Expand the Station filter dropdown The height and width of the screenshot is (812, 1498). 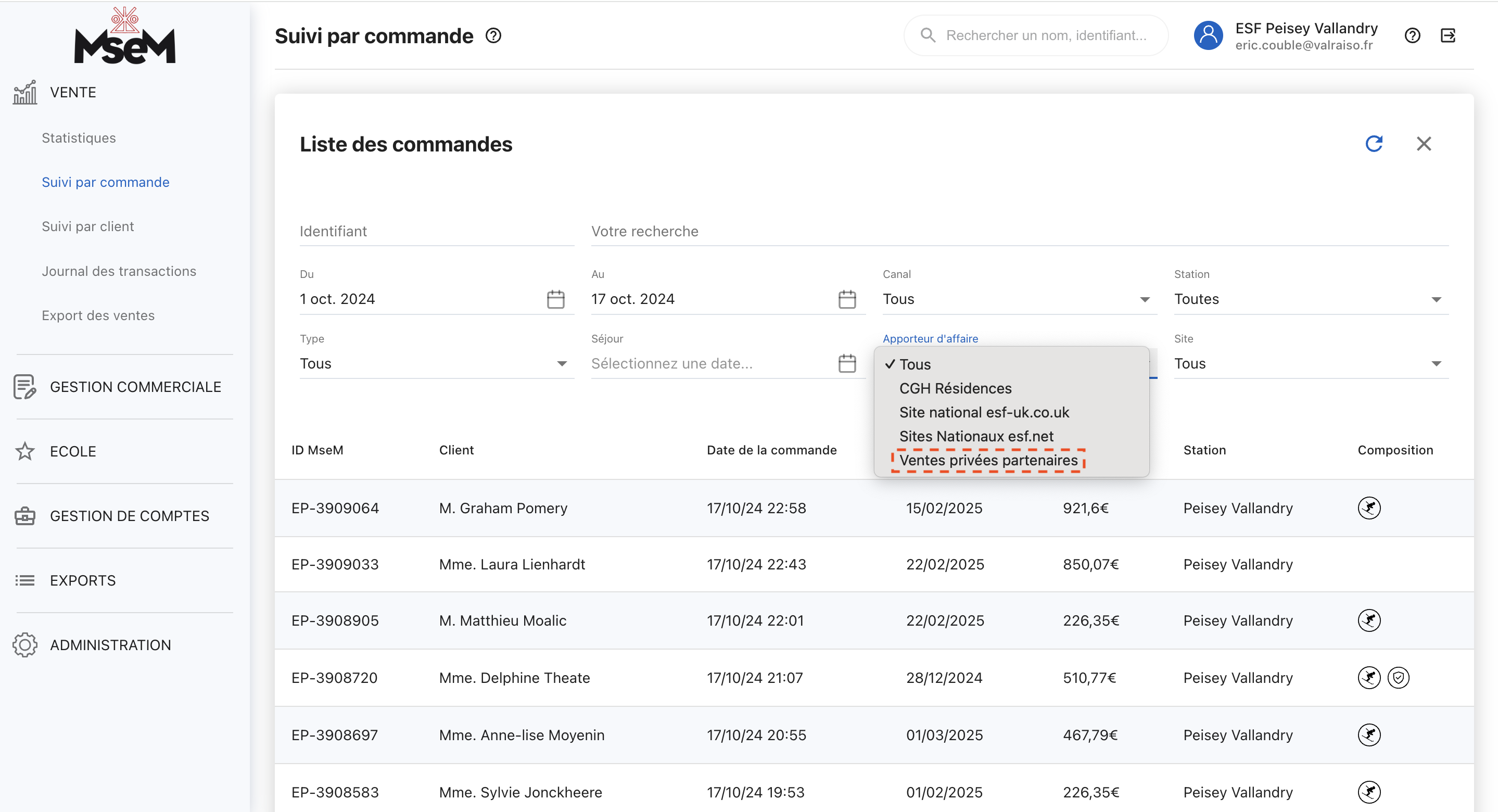(1311, 299)
